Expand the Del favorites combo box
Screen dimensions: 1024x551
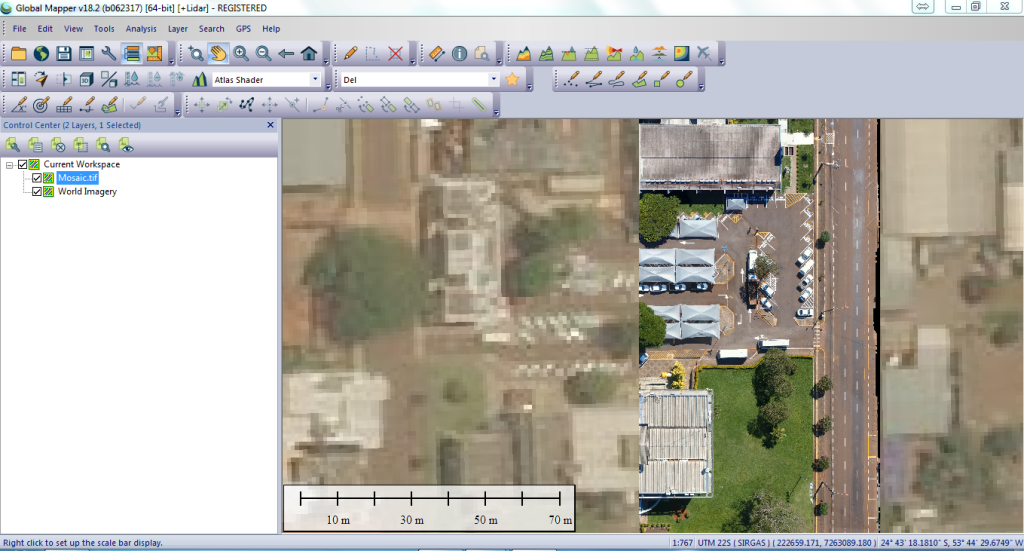coord(493,79)
